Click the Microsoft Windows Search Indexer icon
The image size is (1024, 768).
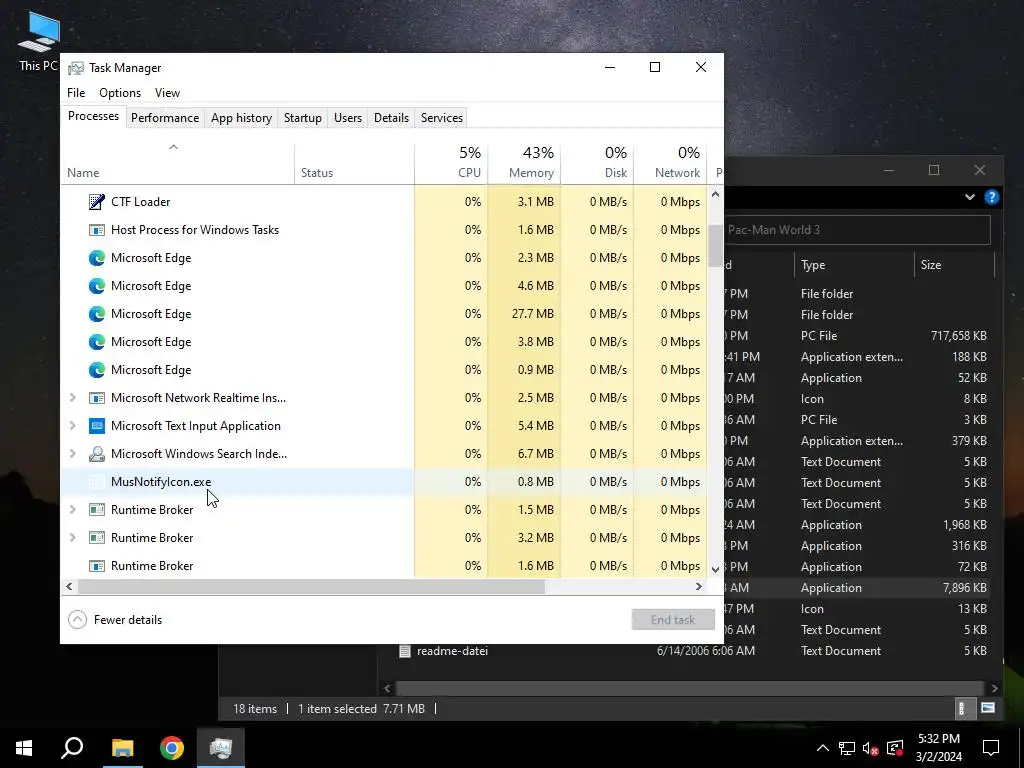click(x=97, y=454)
